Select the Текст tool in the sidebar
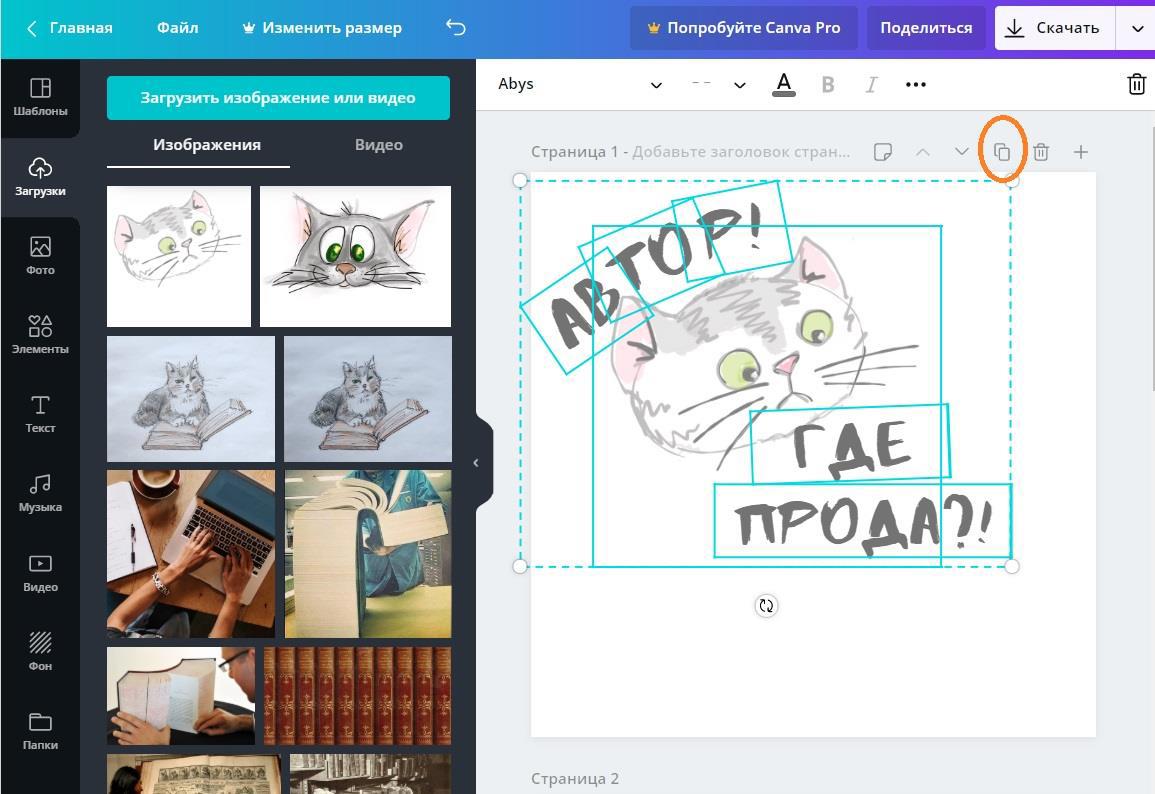Image resolution: width=1155 pixels, height=794 pixels. 40,414
